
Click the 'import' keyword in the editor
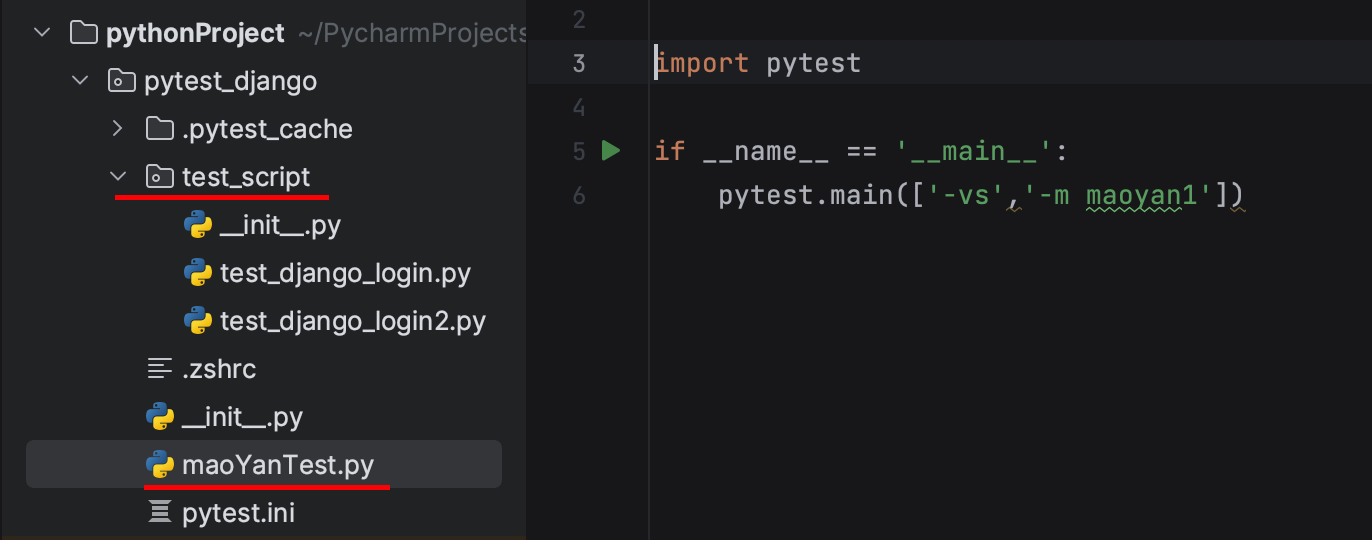(702, 63)
